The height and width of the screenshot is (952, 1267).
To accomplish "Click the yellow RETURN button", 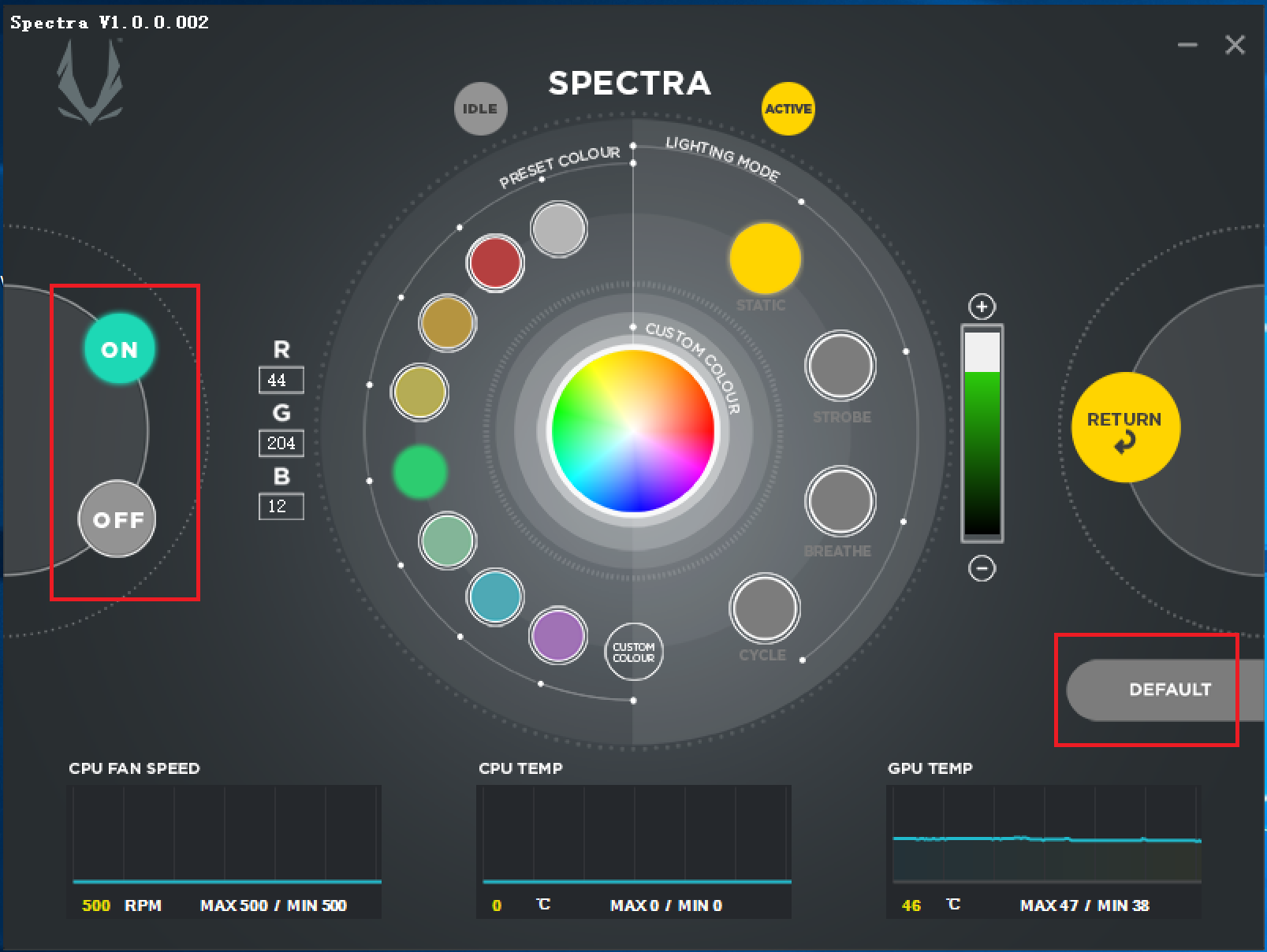I will click(1126, 427).
